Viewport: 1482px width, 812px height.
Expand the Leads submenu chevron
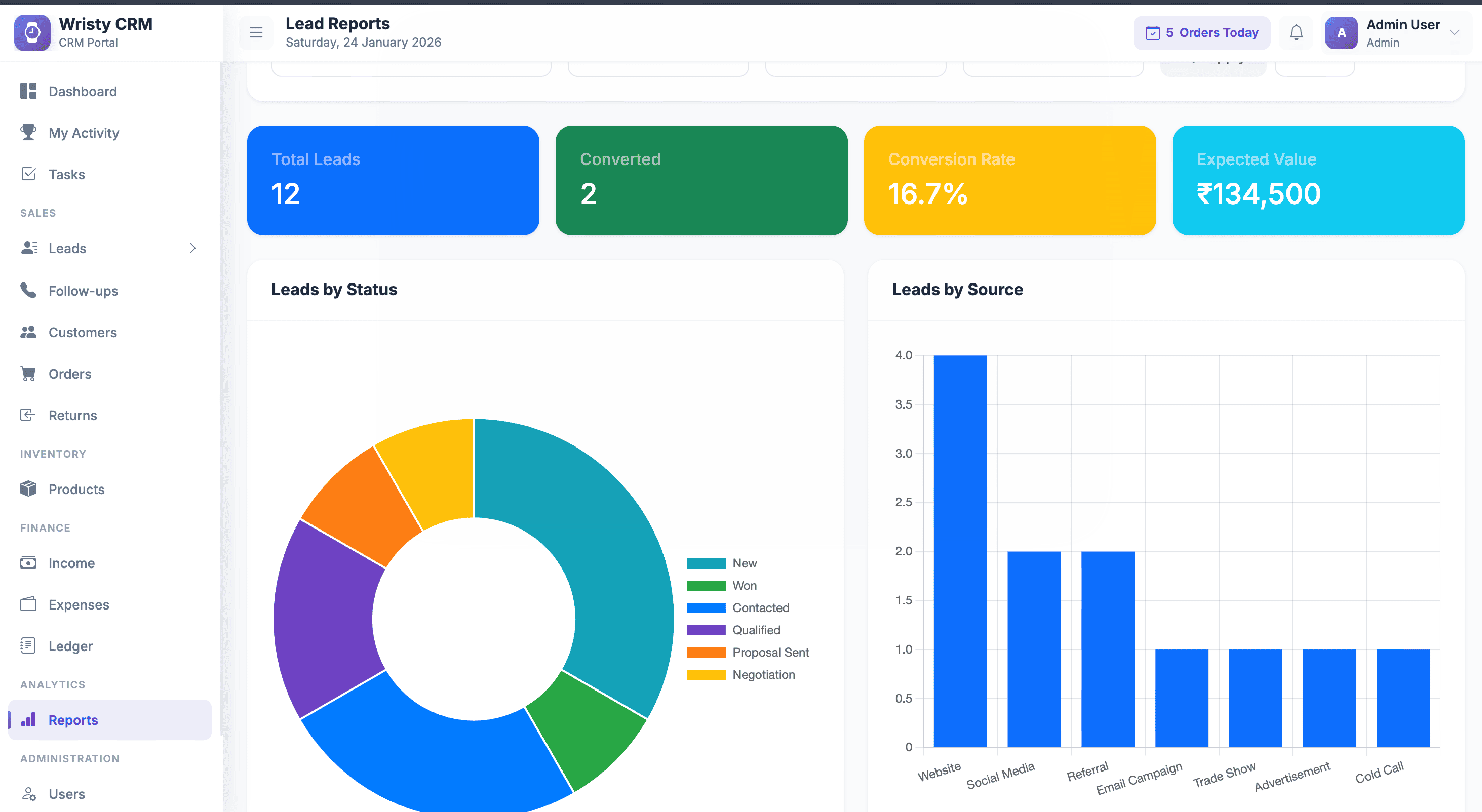[193, 248]
